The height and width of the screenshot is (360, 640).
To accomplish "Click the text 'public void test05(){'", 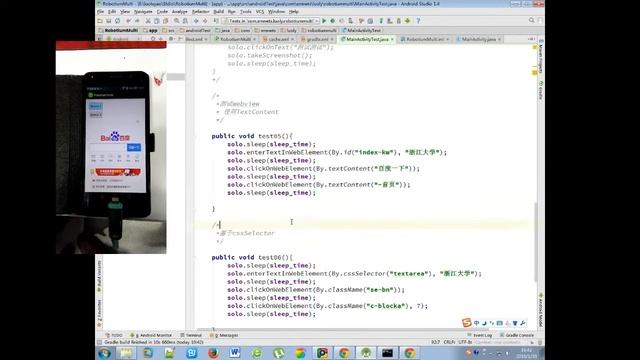I will (252, 136).
